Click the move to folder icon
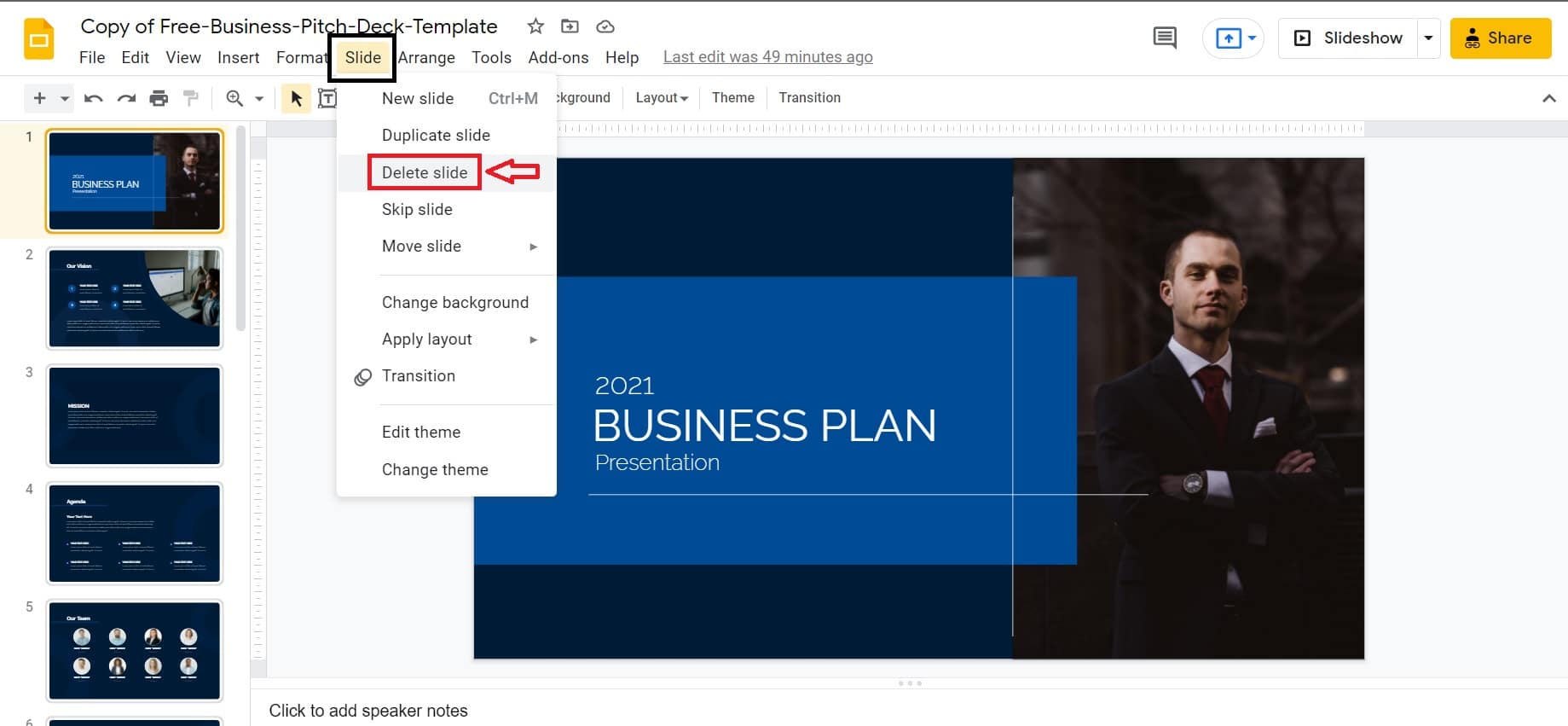The height and width of the screenshot is (726, 1568). (x=570, y=26)
